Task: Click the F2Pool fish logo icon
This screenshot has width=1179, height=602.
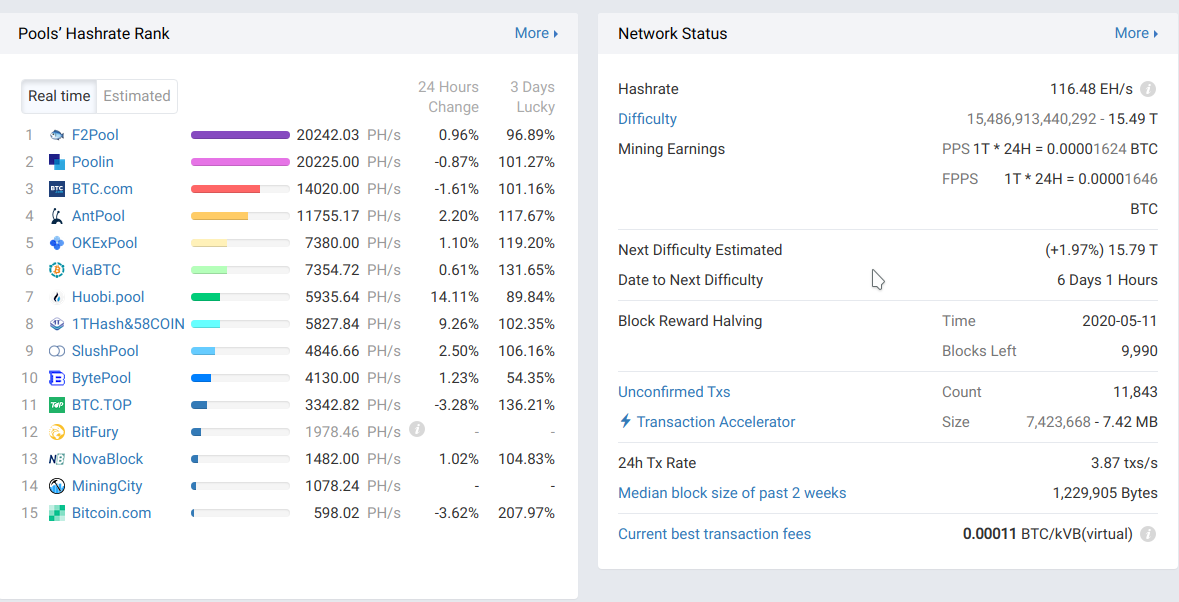Action: pos(57,135)
